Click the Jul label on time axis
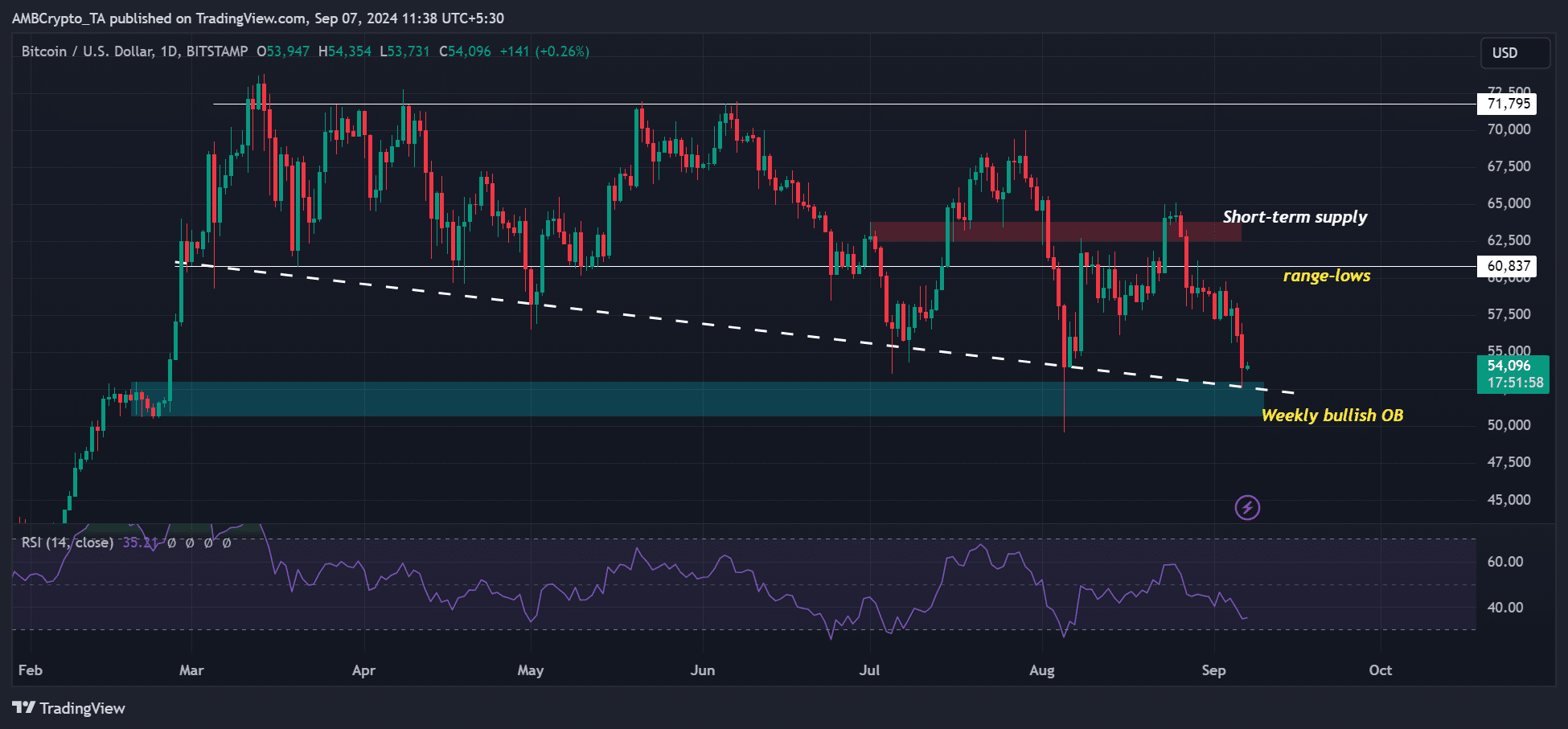This screenshot has height=729, width=1568. click(869, 670)
